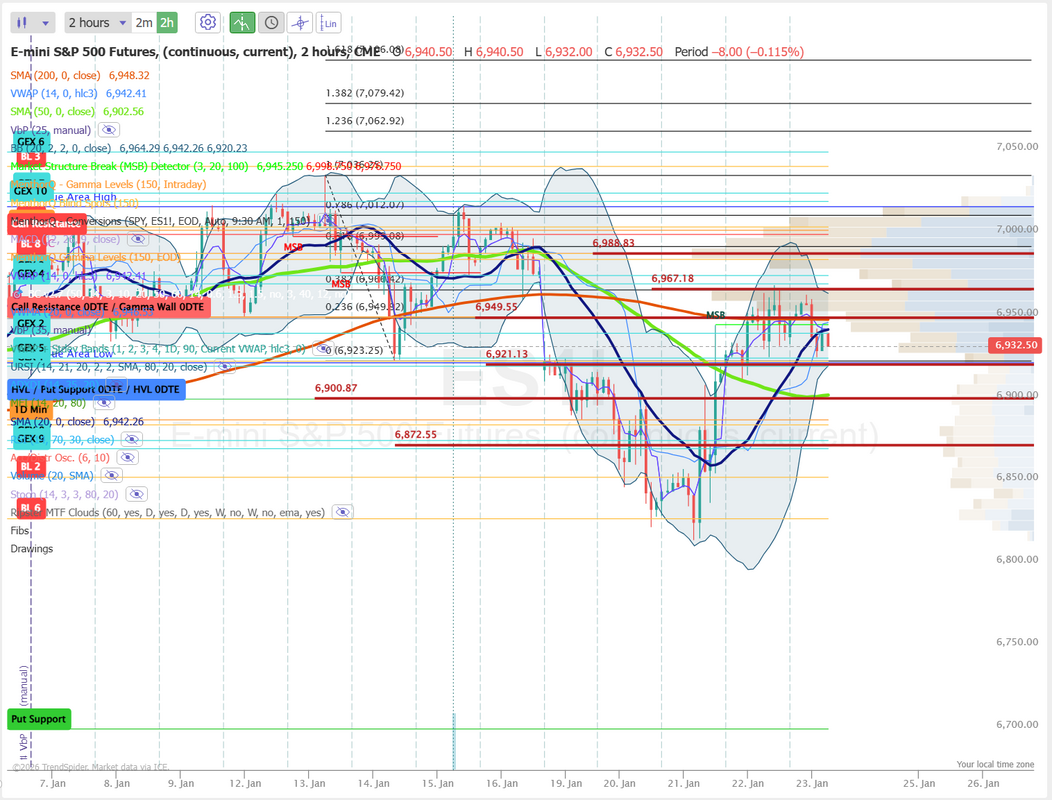Image resolution: width=1052 pixels, height=800 pixels.
Task: Select the 2m timeframe tab
Action: [x=144, y=22]
